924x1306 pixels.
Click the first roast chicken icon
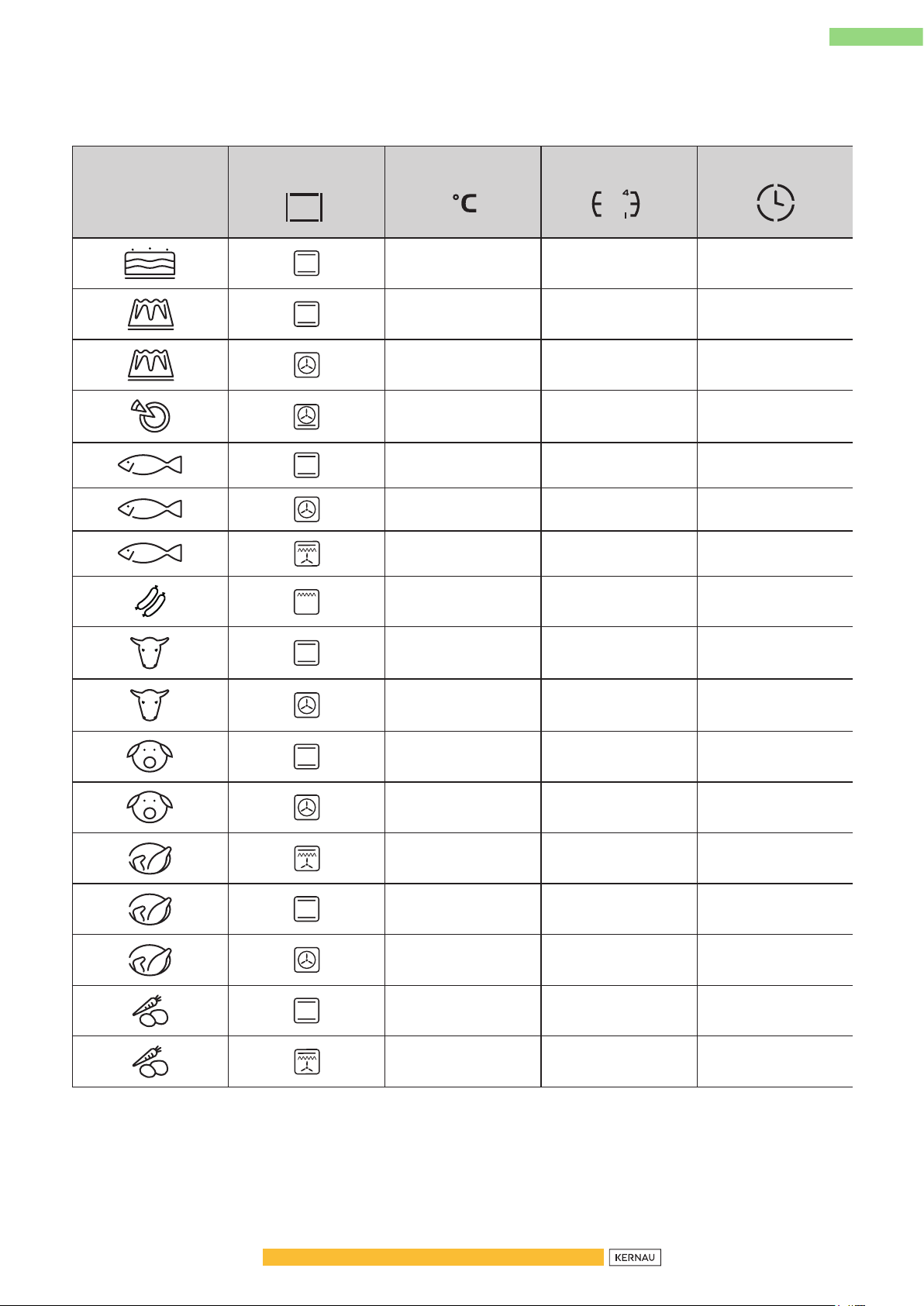point(150,858)
